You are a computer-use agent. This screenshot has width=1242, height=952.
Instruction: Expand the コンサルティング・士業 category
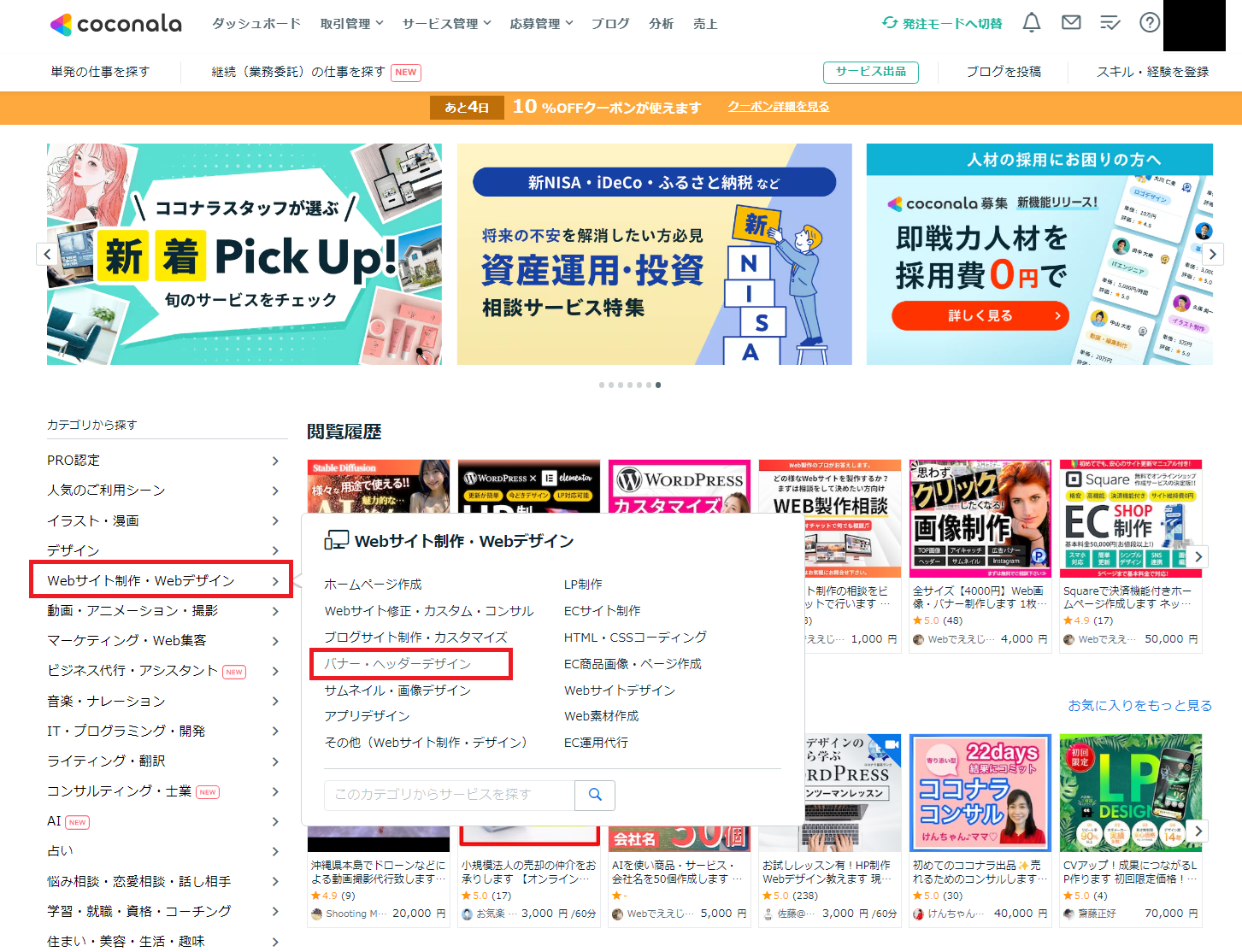[x=163, y=791]
